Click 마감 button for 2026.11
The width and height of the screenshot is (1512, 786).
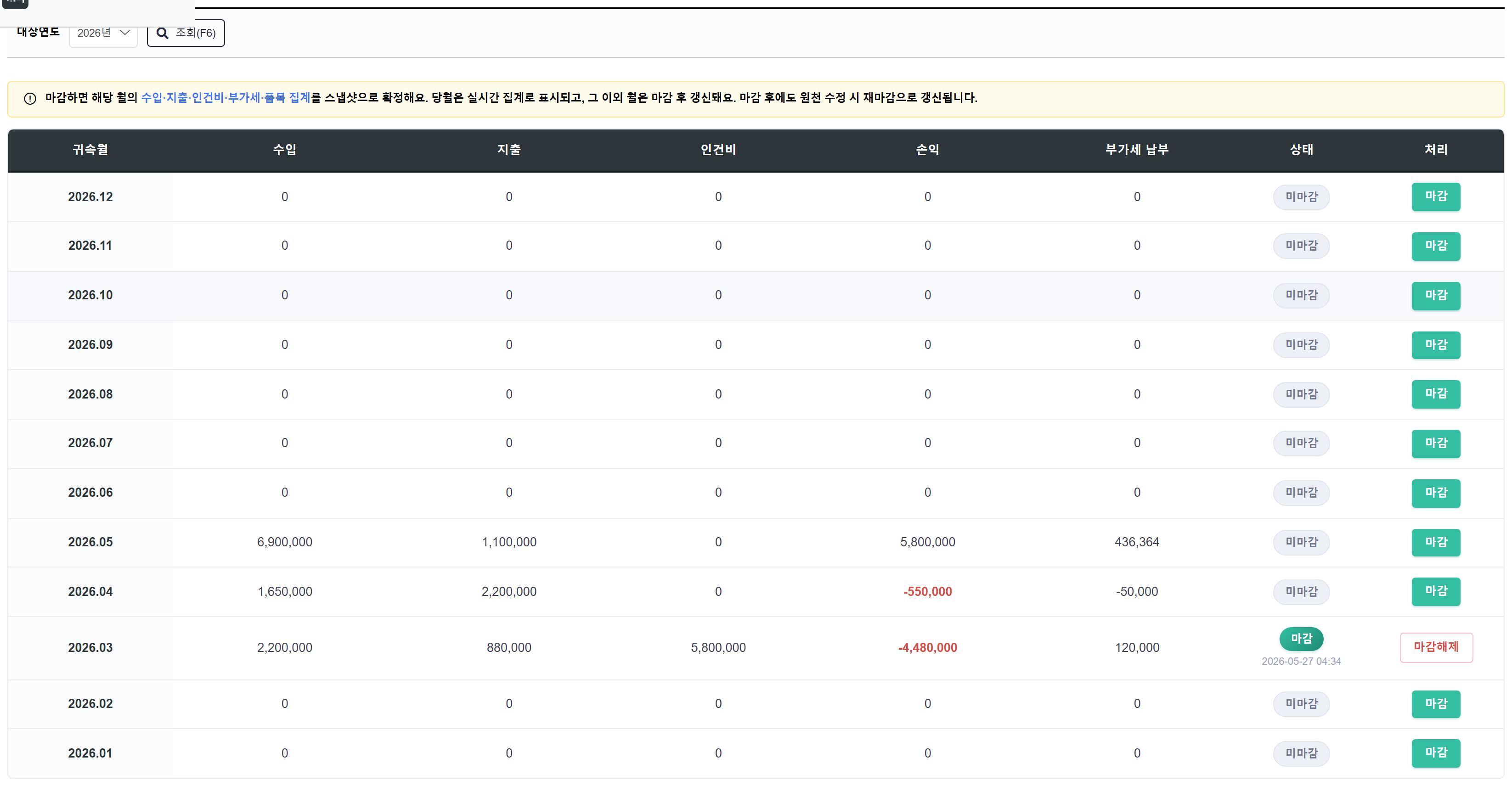1436,246
